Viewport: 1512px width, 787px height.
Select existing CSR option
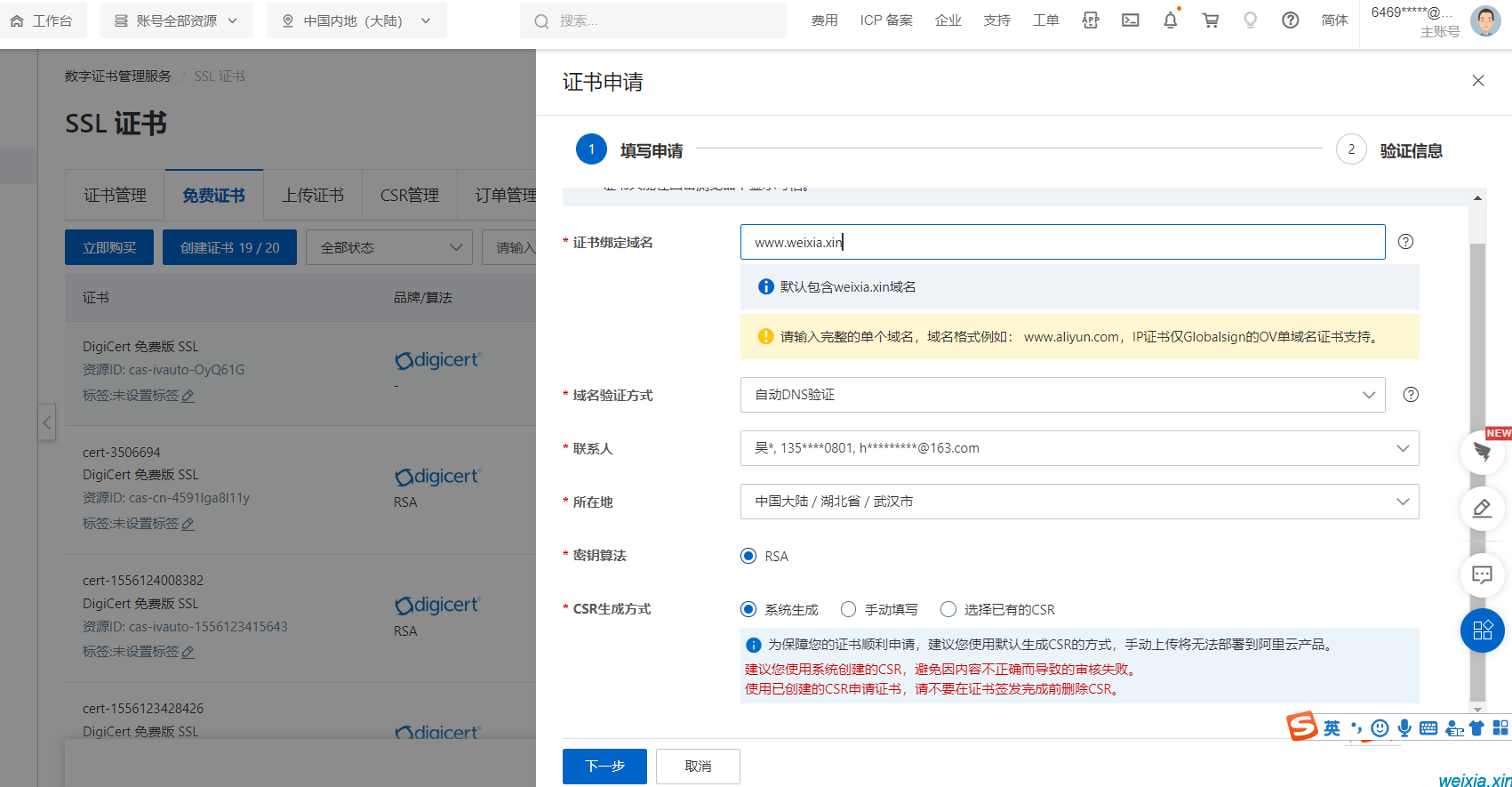948,609
